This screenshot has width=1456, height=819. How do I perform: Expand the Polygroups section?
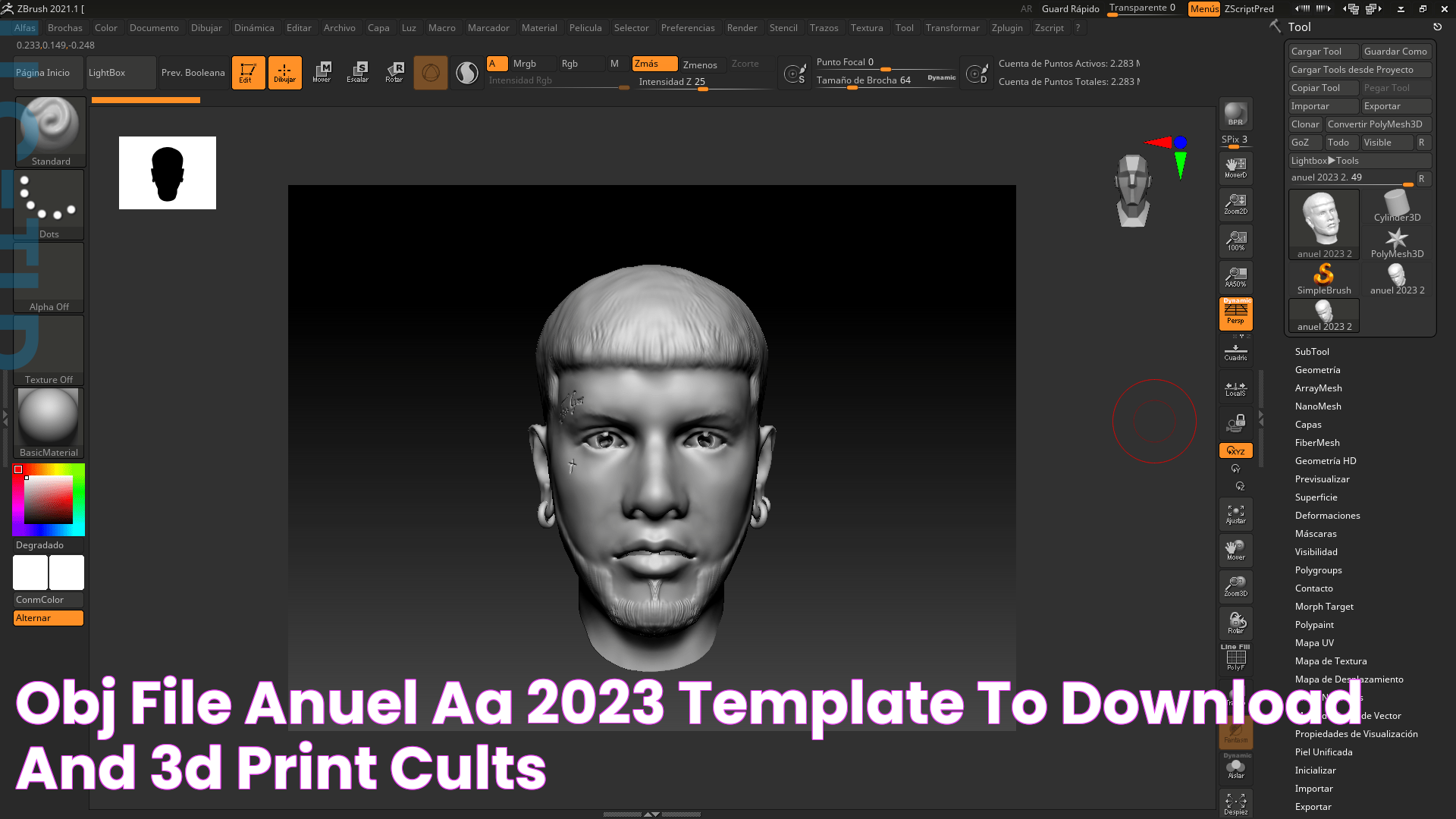tap(1318, 570)
